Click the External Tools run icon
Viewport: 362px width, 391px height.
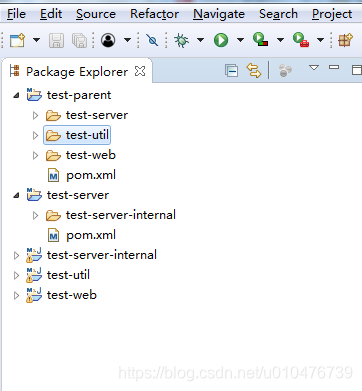tap(300, 40)
